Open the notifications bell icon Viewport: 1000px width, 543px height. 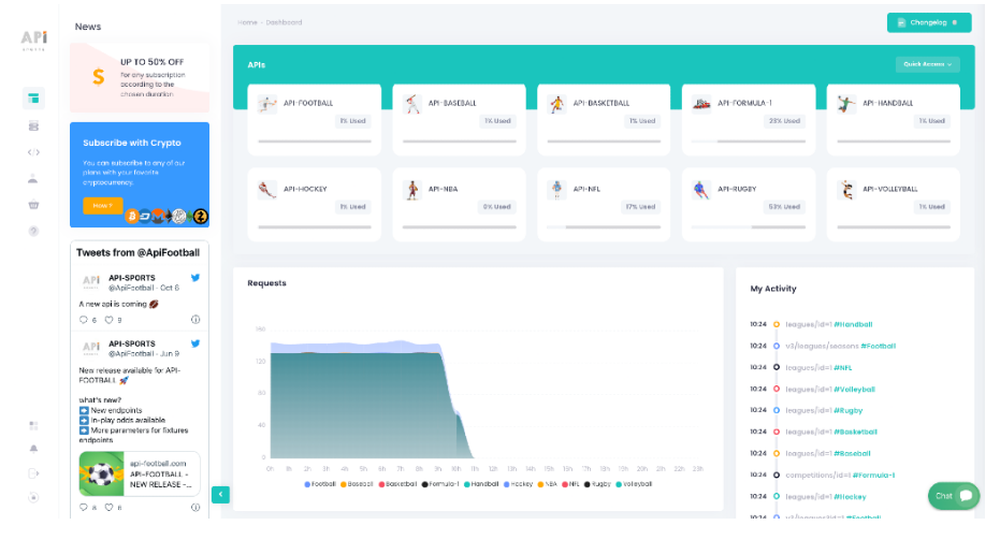click(x=34, y=449)
